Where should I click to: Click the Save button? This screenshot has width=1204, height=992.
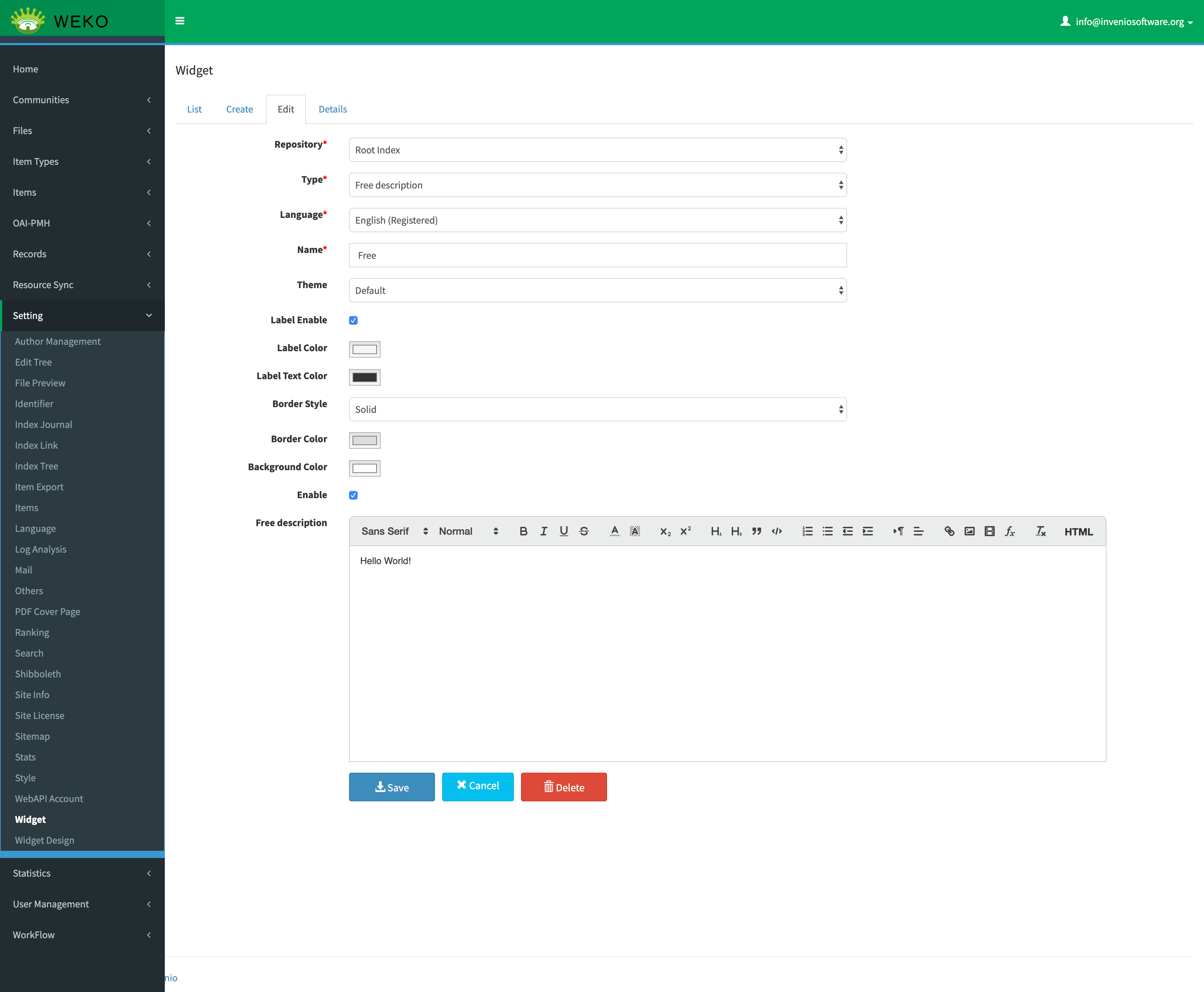(x=391, y=787)
